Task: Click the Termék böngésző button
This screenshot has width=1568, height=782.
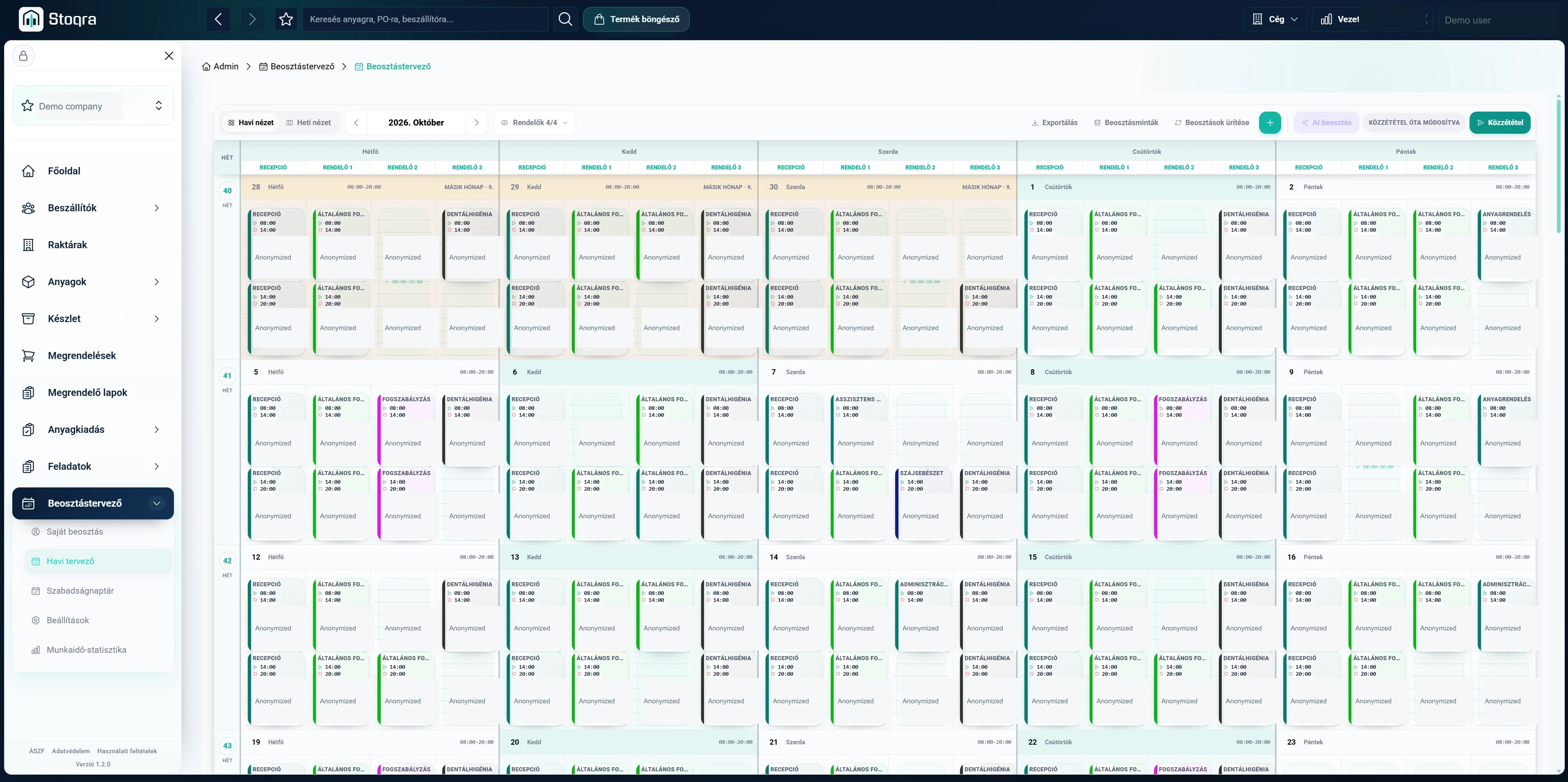Action: point(636,19)
